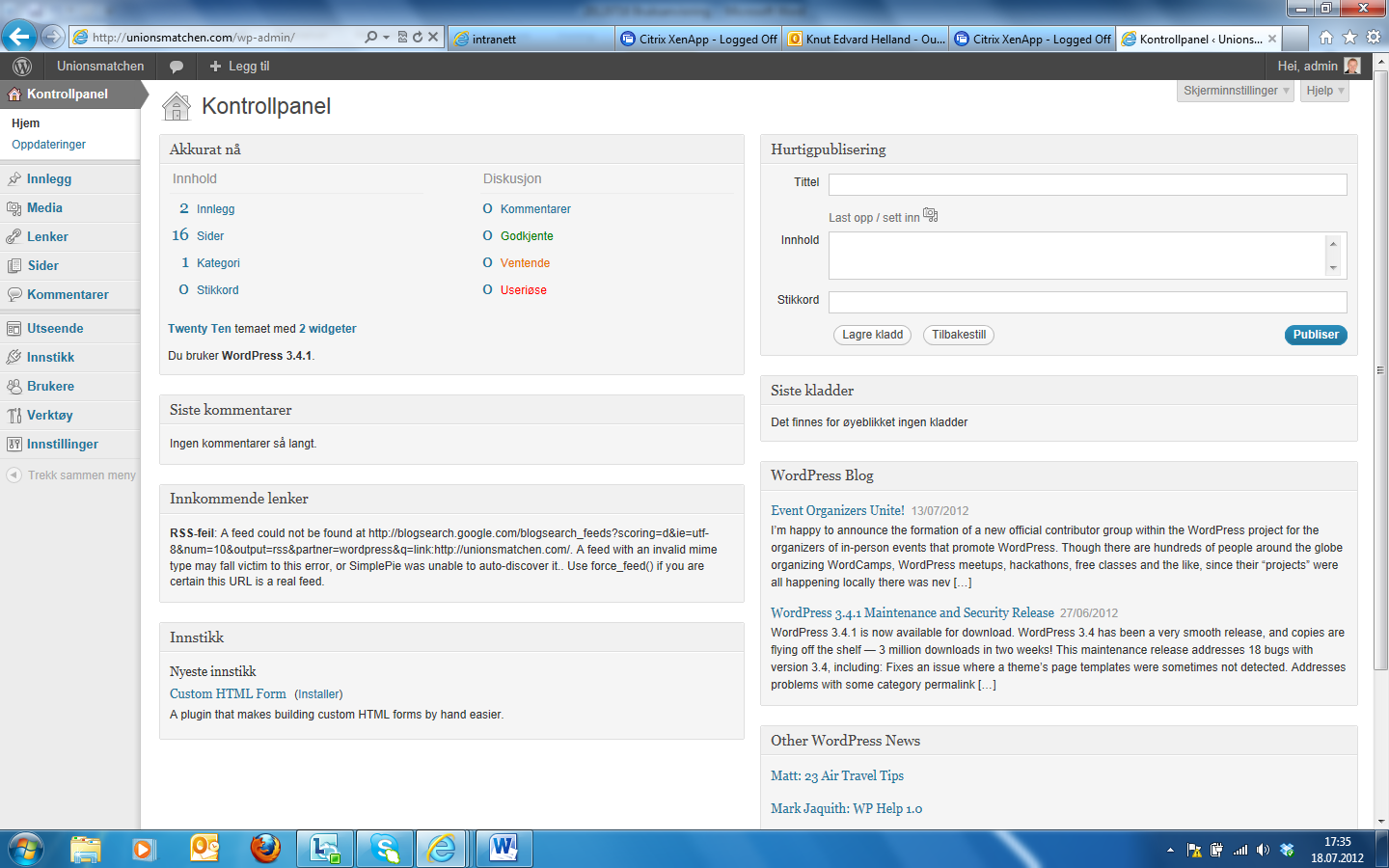1389x868 pixels.
Task: Open Microsoft Word from the taskbar
Action: 503,848
